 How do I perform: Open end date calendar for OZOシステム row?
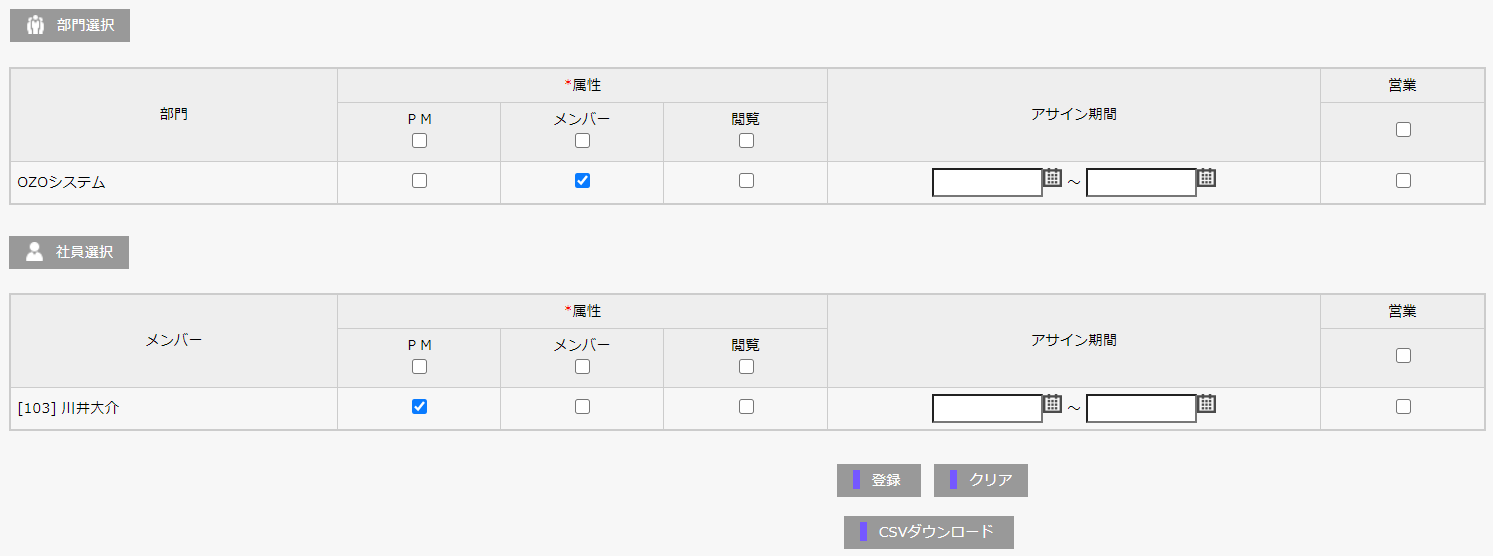point(1206,178)
